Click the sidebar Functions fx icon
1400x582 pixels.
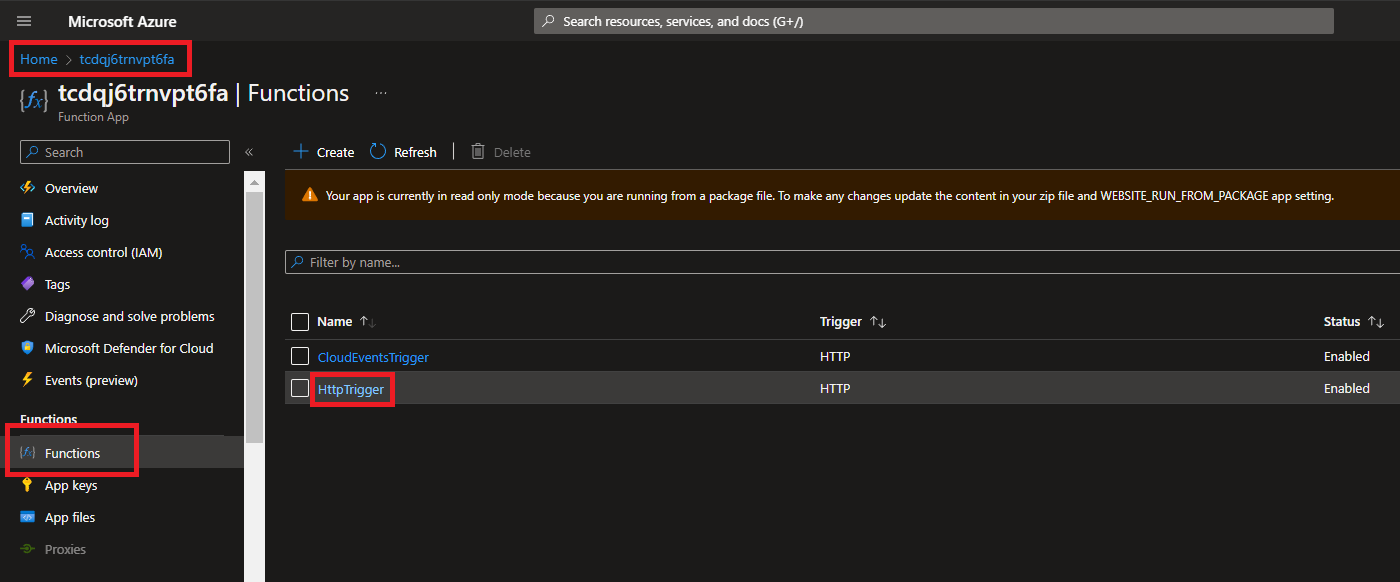pos(28,453)
